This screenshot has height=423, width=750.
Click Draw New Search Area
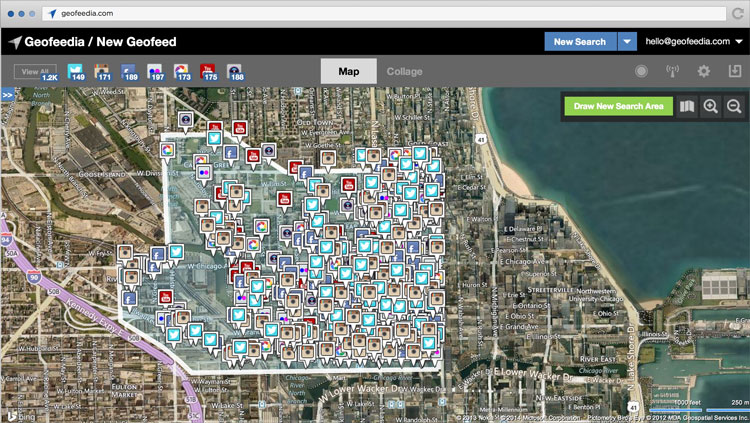618,106
